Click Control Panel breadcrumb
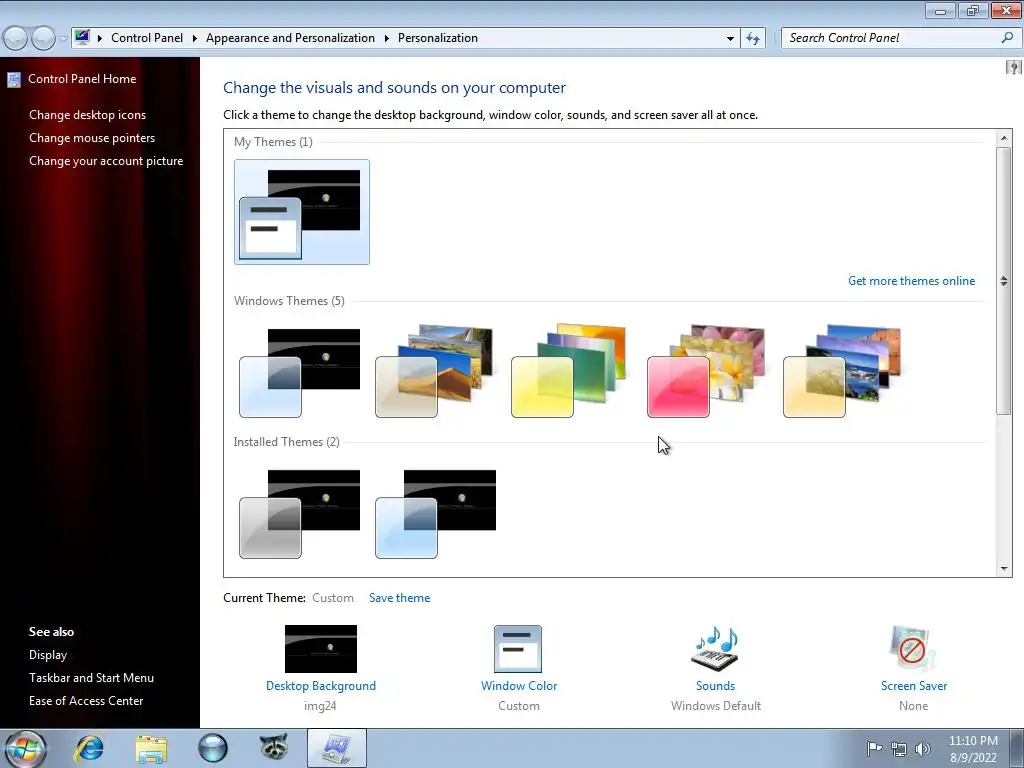This screenshot has width=1024, height=768. [147, 38]
